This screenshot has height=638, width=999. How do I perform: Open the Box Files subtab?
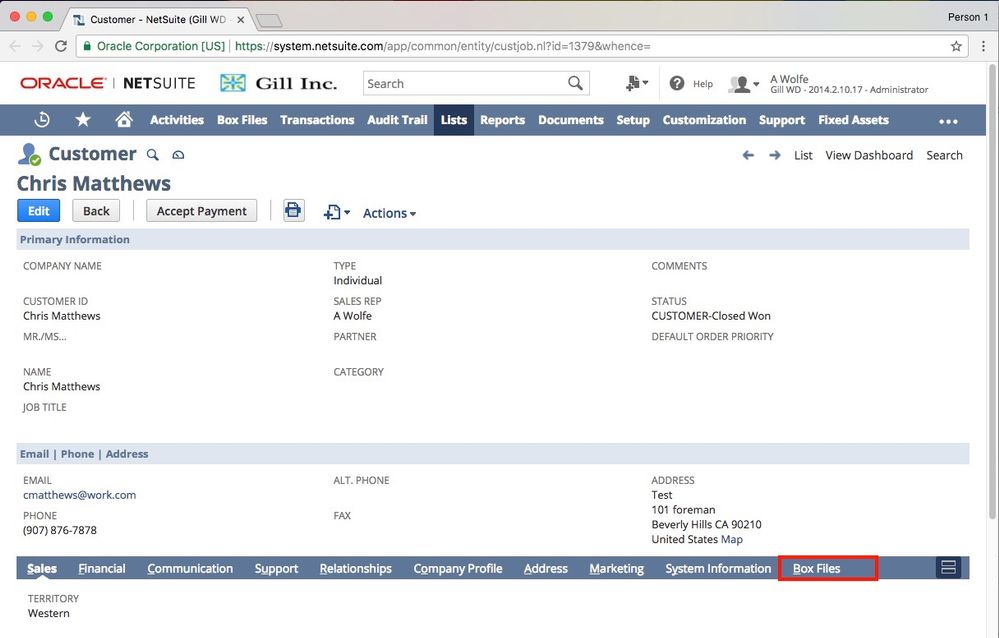click(x=816, y=569)
